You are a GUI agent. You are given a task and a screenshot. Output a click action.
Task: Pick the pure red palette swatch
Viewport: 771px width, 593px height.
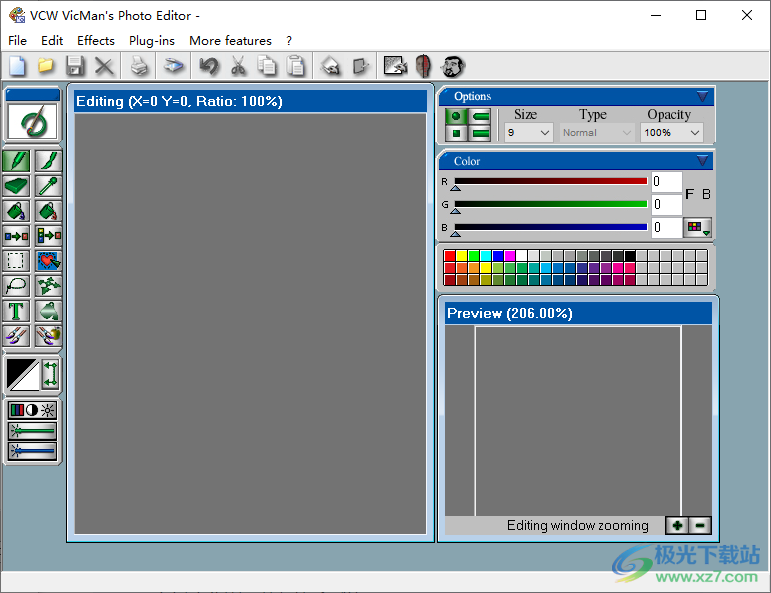point(449,256)
